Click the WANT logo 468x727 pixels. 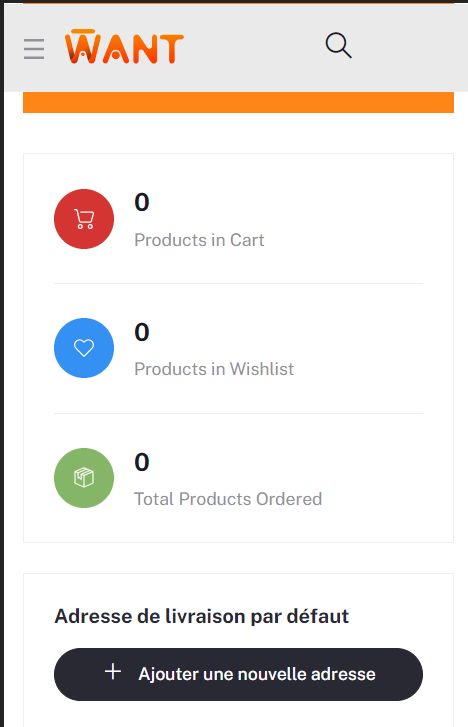(124, 46)
